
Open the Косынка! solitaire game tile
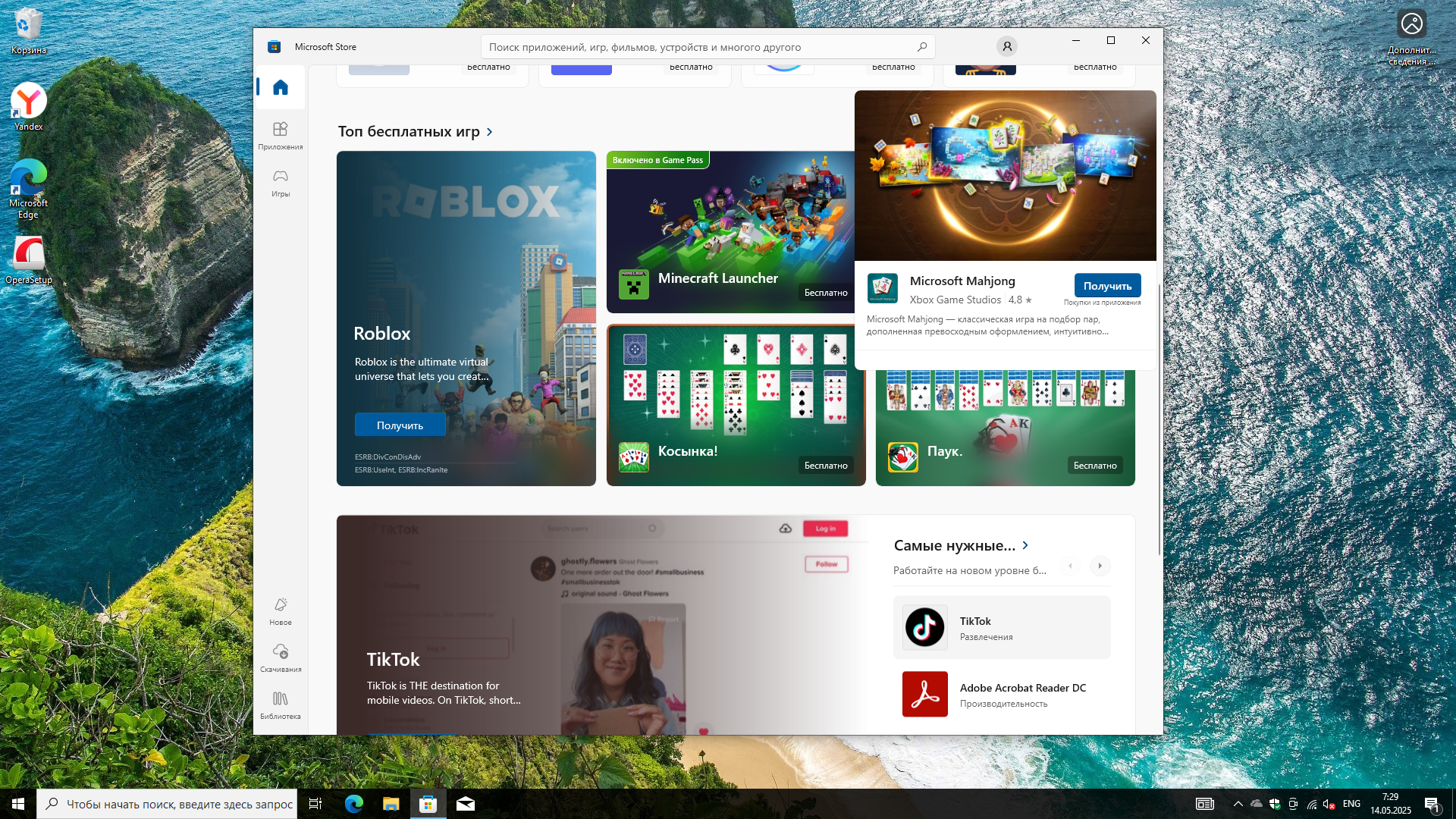(x=736, y=405)
